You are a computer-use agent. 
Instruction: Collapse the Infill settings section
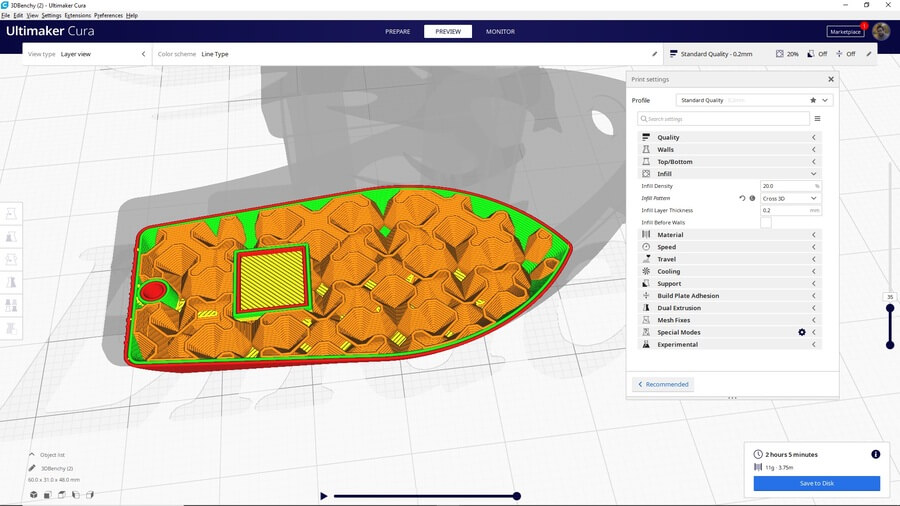tap(729, 174)
